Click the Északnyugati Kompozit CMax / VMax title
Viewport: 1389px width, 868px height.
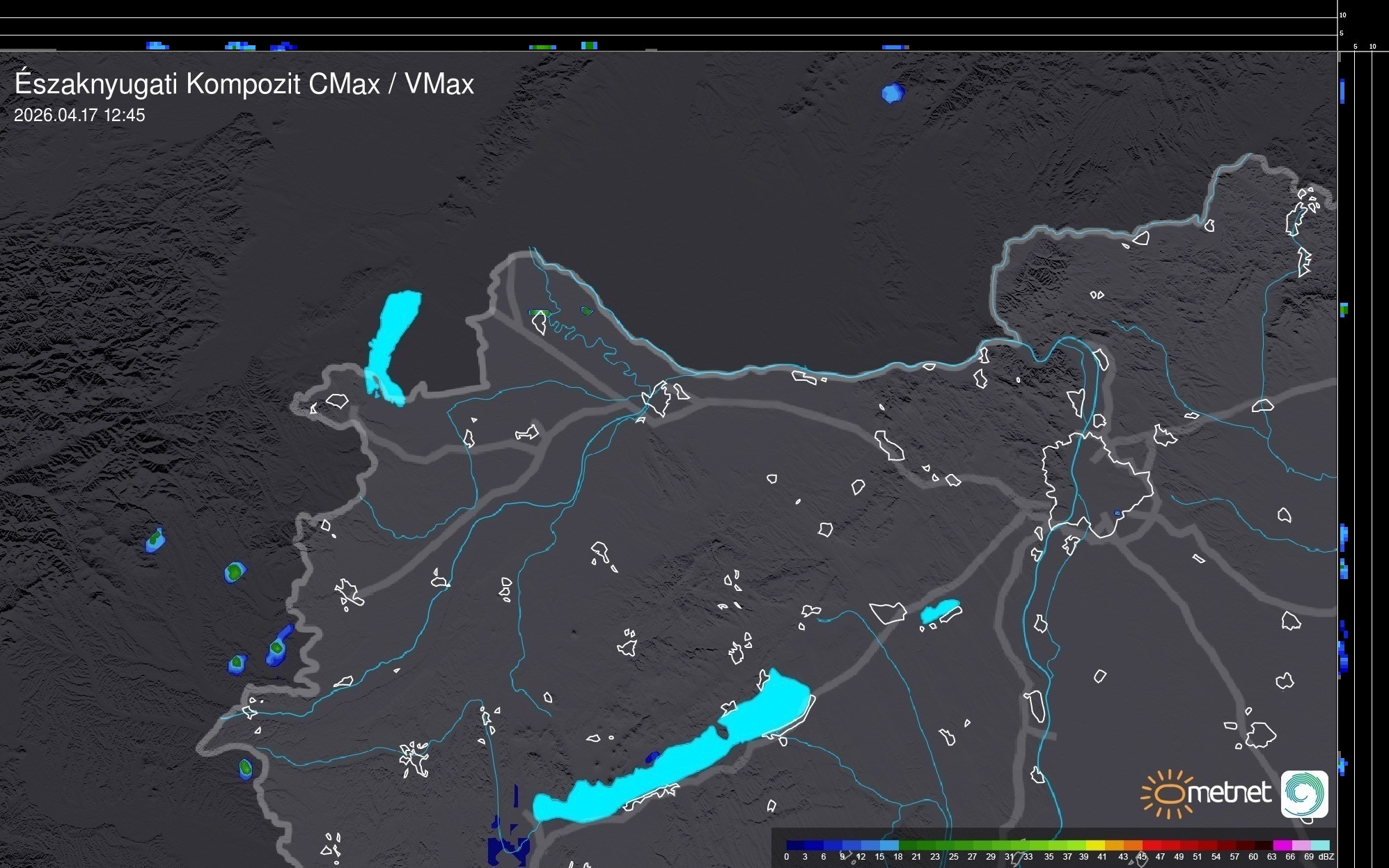(x=244, y=84)
